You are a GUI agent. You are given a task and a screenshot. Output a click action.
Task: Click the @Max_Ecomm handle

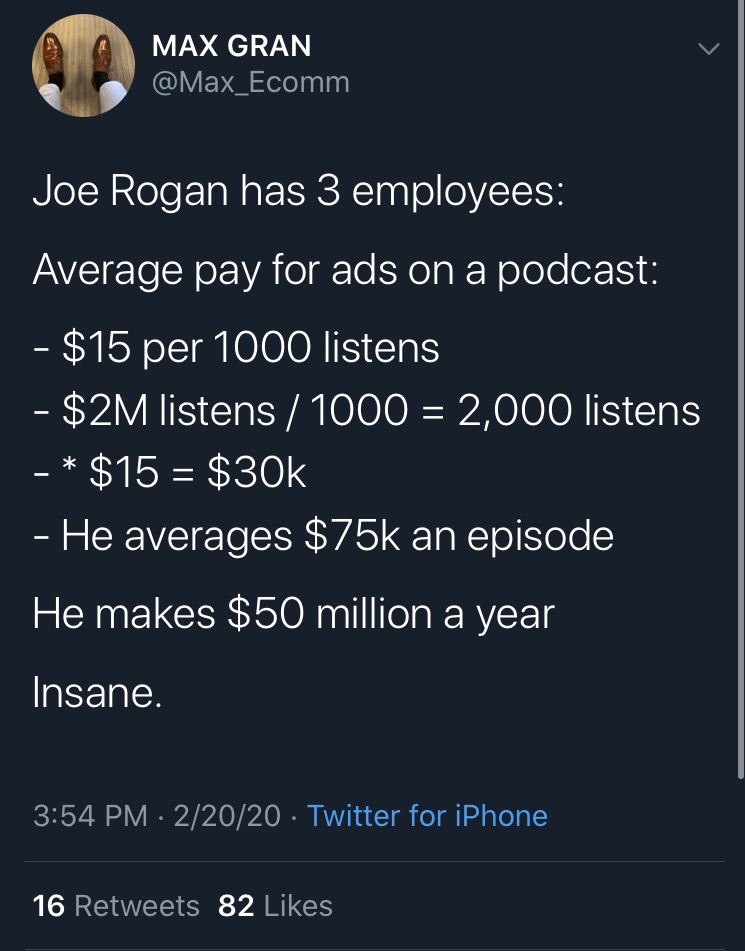coord(250,82)
